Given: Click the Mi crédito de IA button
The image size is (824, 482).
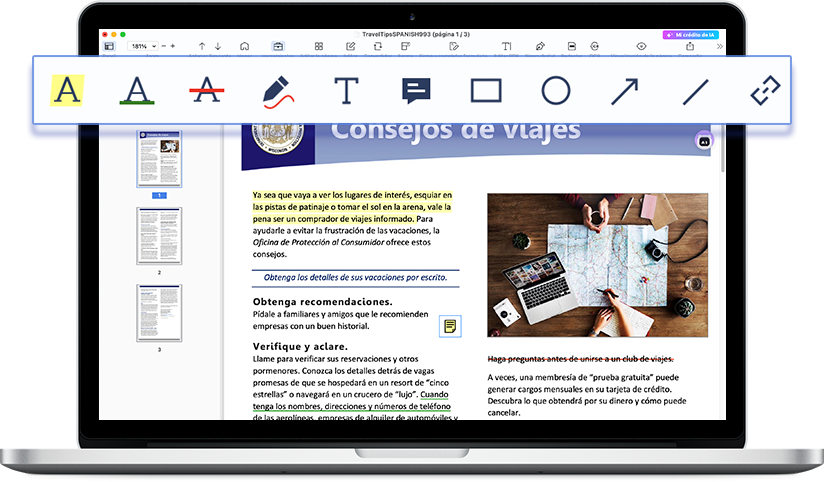Looking at the screenshot, I should point(691,35).
